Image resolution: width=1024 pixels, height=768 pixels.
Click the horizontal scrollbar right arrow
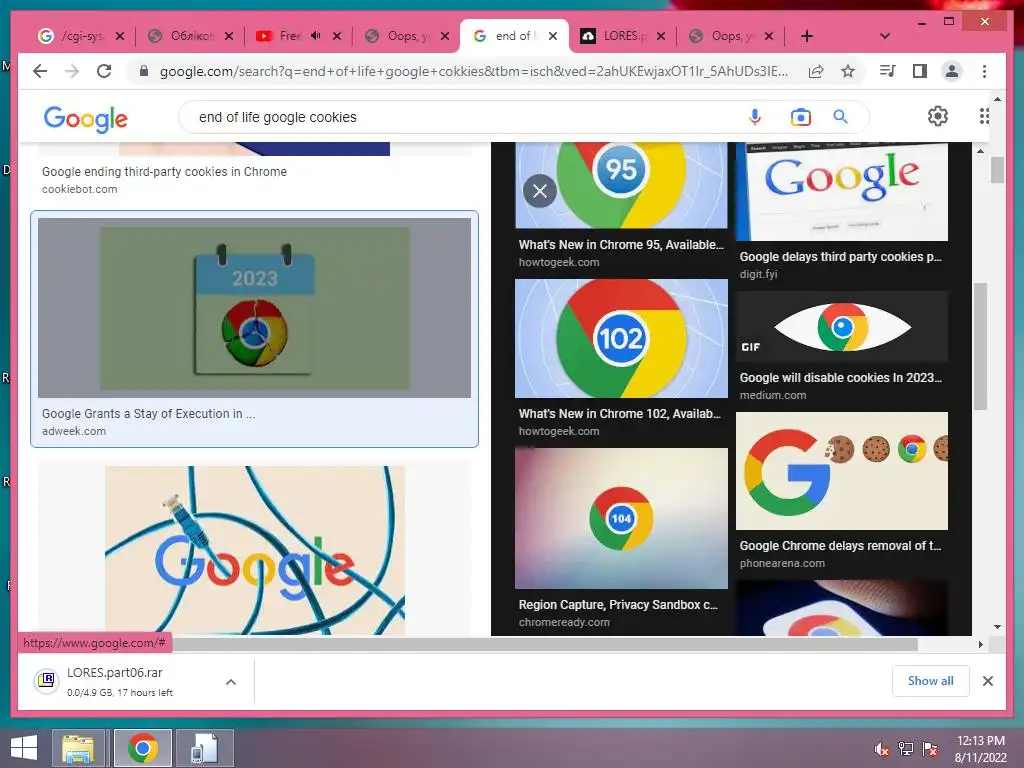pyautogui.click(x=980, y=645)
